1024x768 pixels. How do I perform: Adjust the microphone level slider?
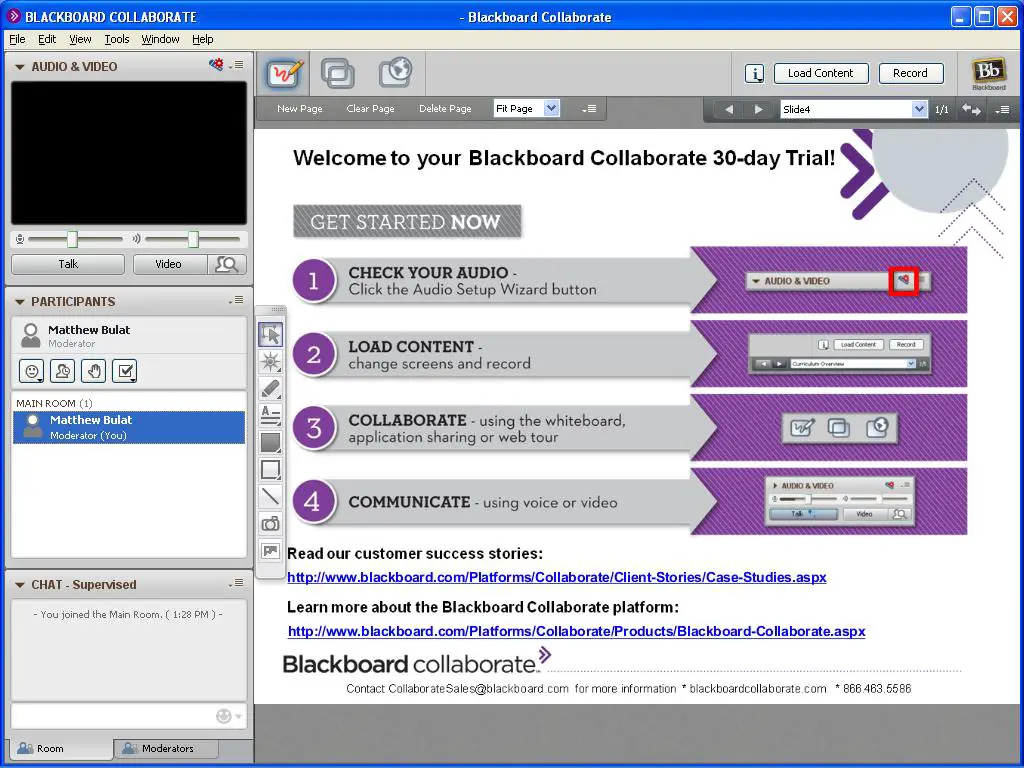72,239
